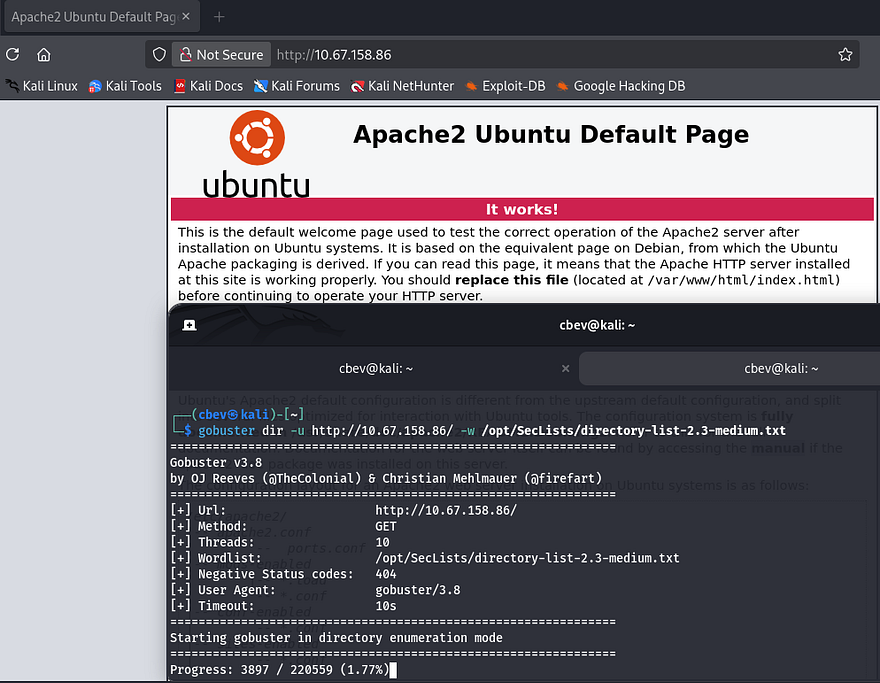Add a new terminal tab
The image size is (880, 683).
point(189,325)
